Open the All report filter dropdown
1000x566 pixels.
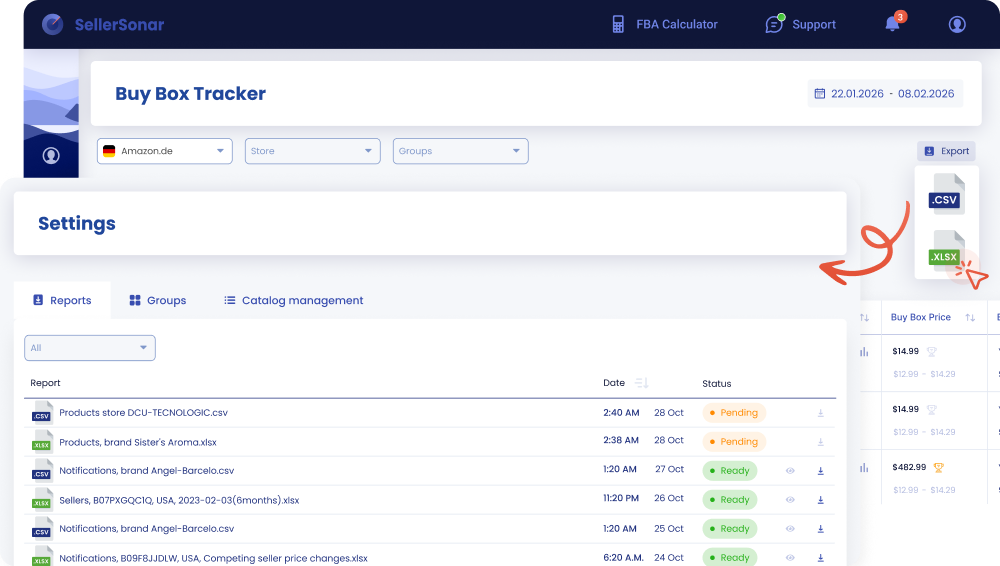pyautogui.click(x=90, y=348)
